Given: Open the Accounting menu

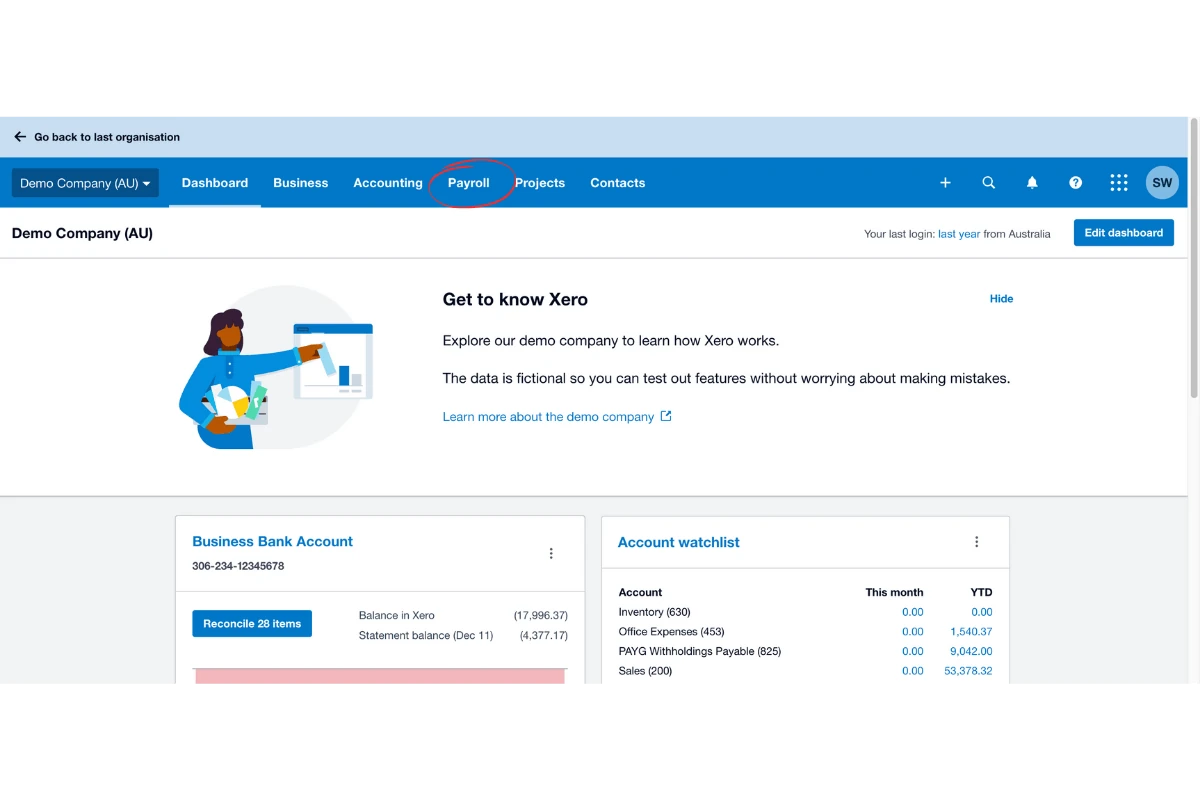Looking at the screenshot, I should 388,183.
